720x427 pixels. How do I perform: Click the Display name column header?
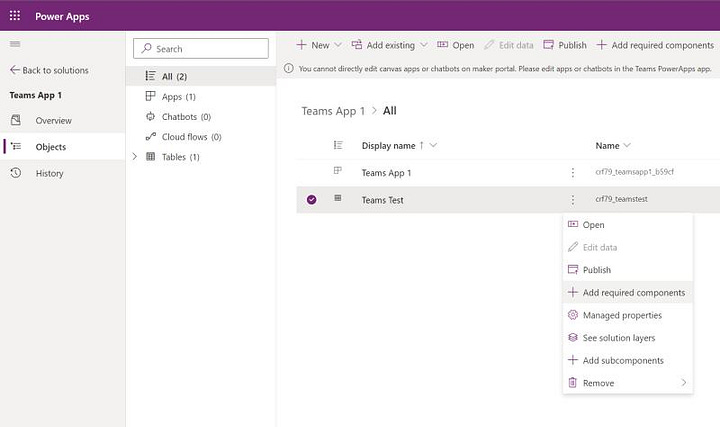[x=388, y=145]
